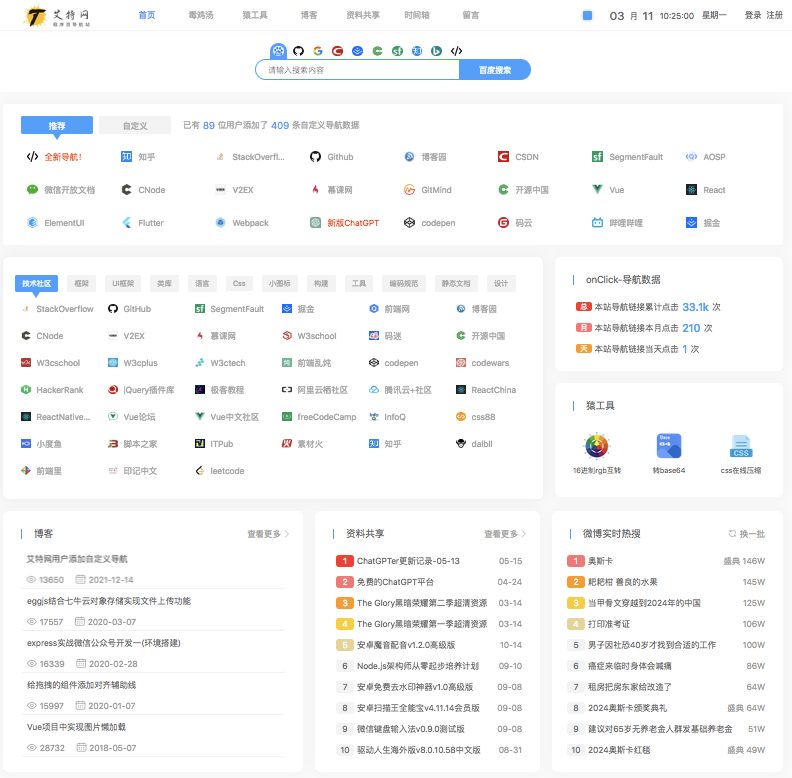The image size is (792, 778).
Task: Select the Bing search engine icon
Action: coord(436,51)
